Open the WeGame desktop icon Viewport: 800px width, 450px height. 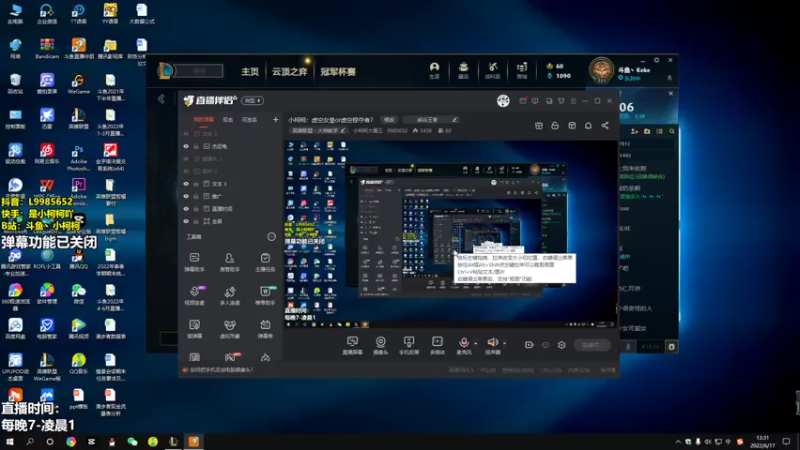(78, 84)
